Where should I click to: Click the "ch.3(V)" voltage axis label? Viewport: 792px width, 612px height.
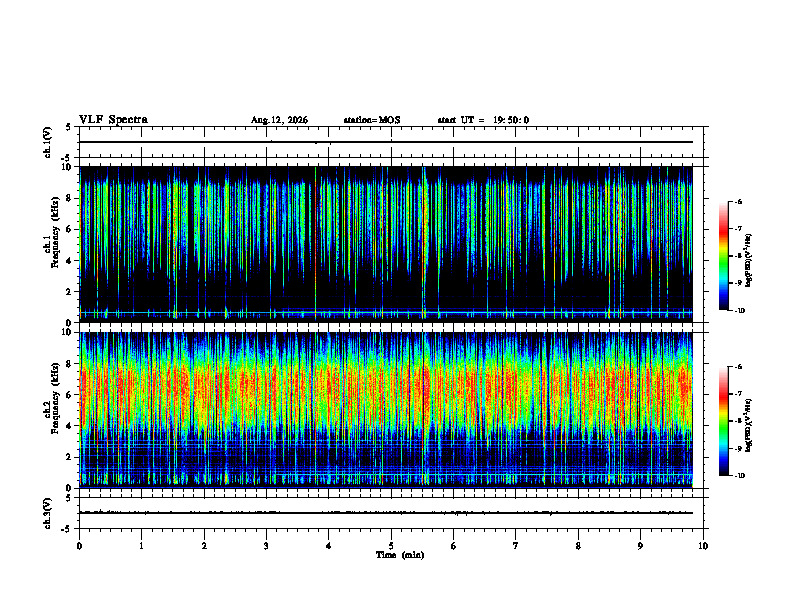point(47,513)
